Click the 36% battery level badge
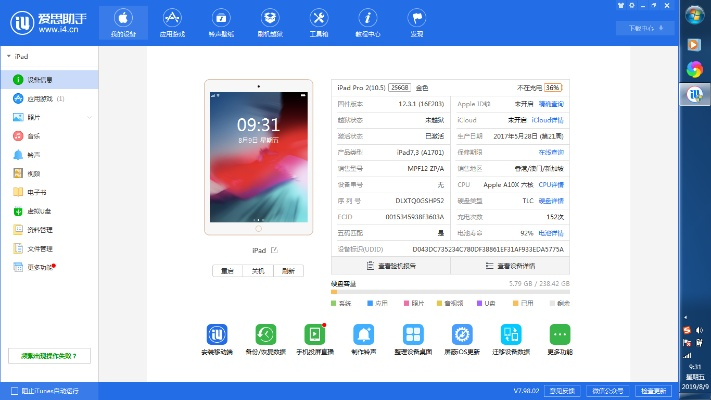Viewport: 711px width, 400px height. [553, 88]
